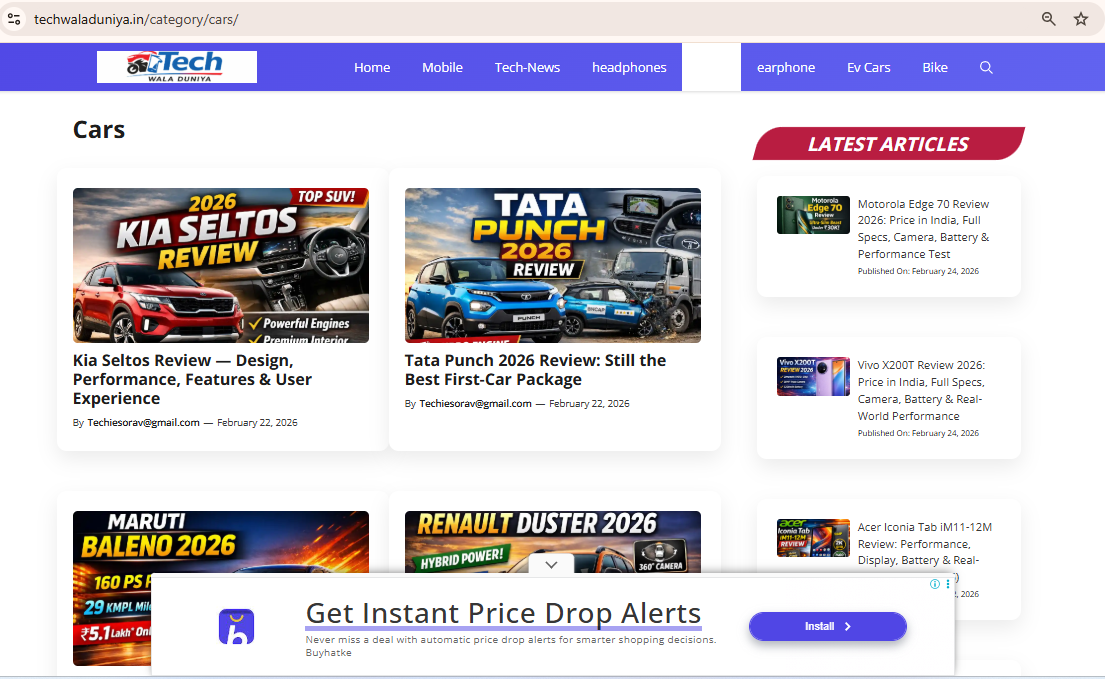The height and width of the screenshot is (679, 1105).
Task: Open the Mobile menu item
Action: 442,68
